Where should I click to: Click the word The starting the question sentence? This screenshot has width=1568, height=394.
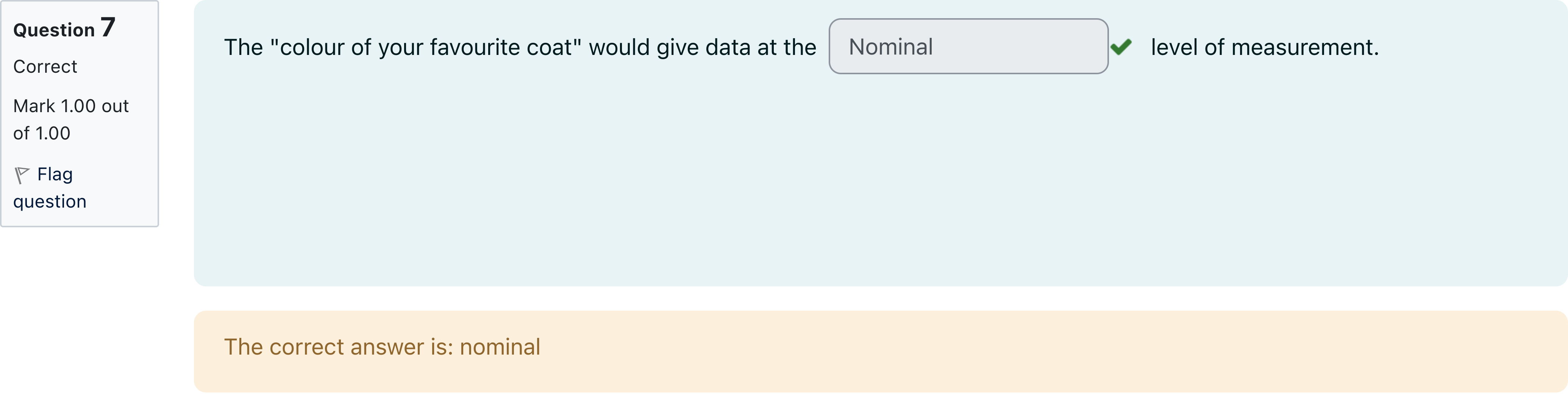tap(244, 47)
